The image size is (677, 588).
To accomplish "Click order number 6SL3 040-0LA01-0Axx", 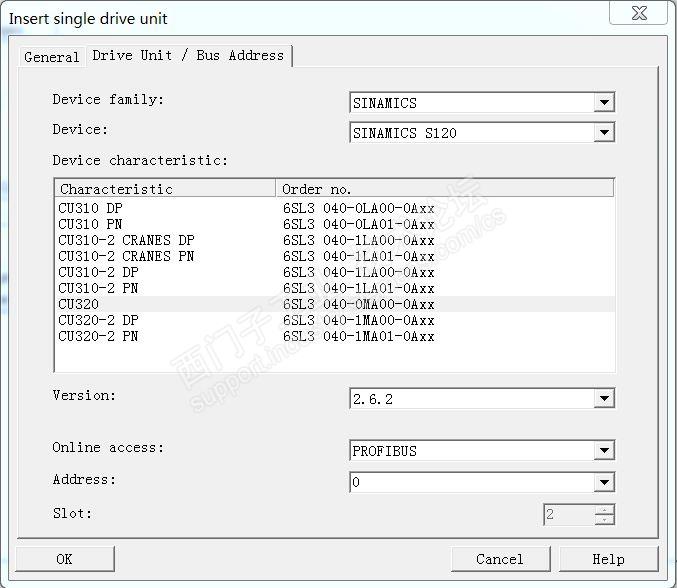I will pos(358,224).
